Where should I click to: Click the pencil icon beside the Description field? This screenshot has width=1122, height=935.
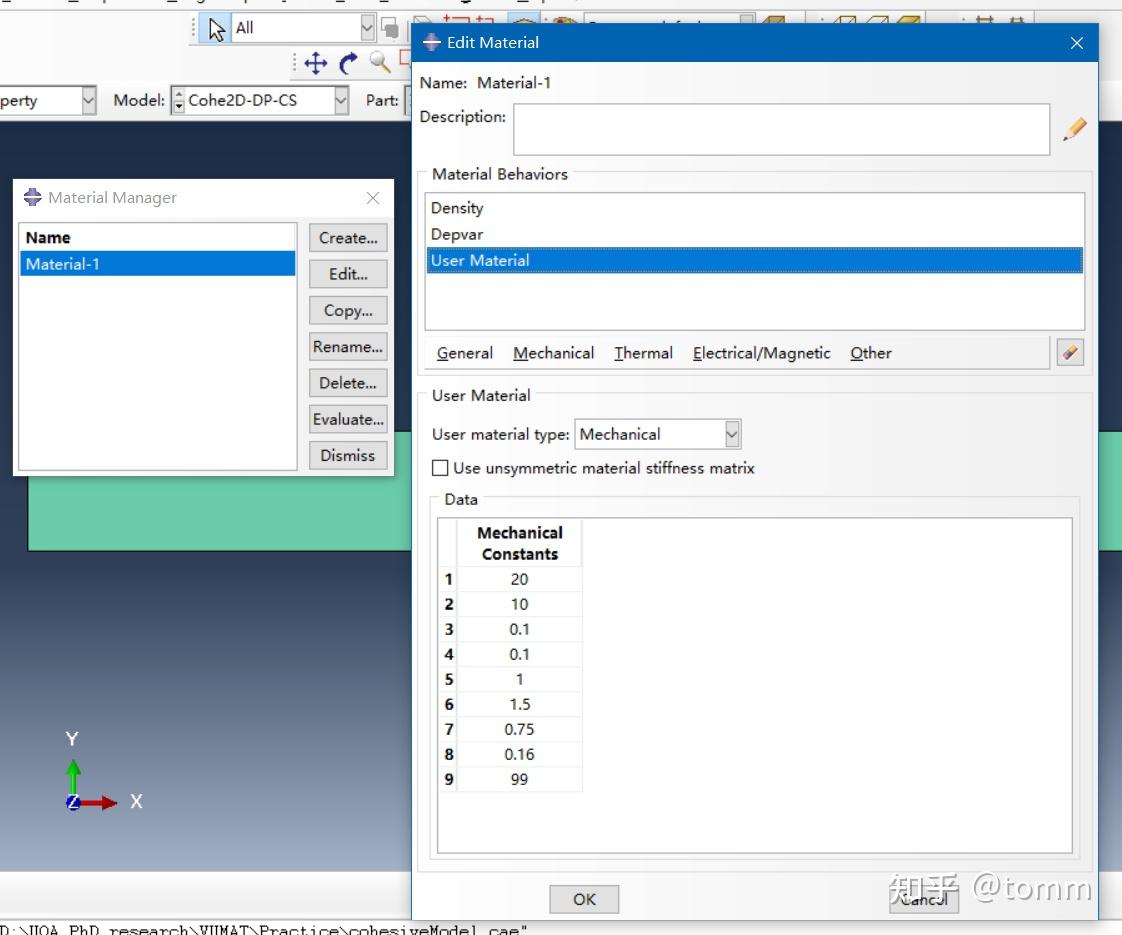click(1074, 128)
